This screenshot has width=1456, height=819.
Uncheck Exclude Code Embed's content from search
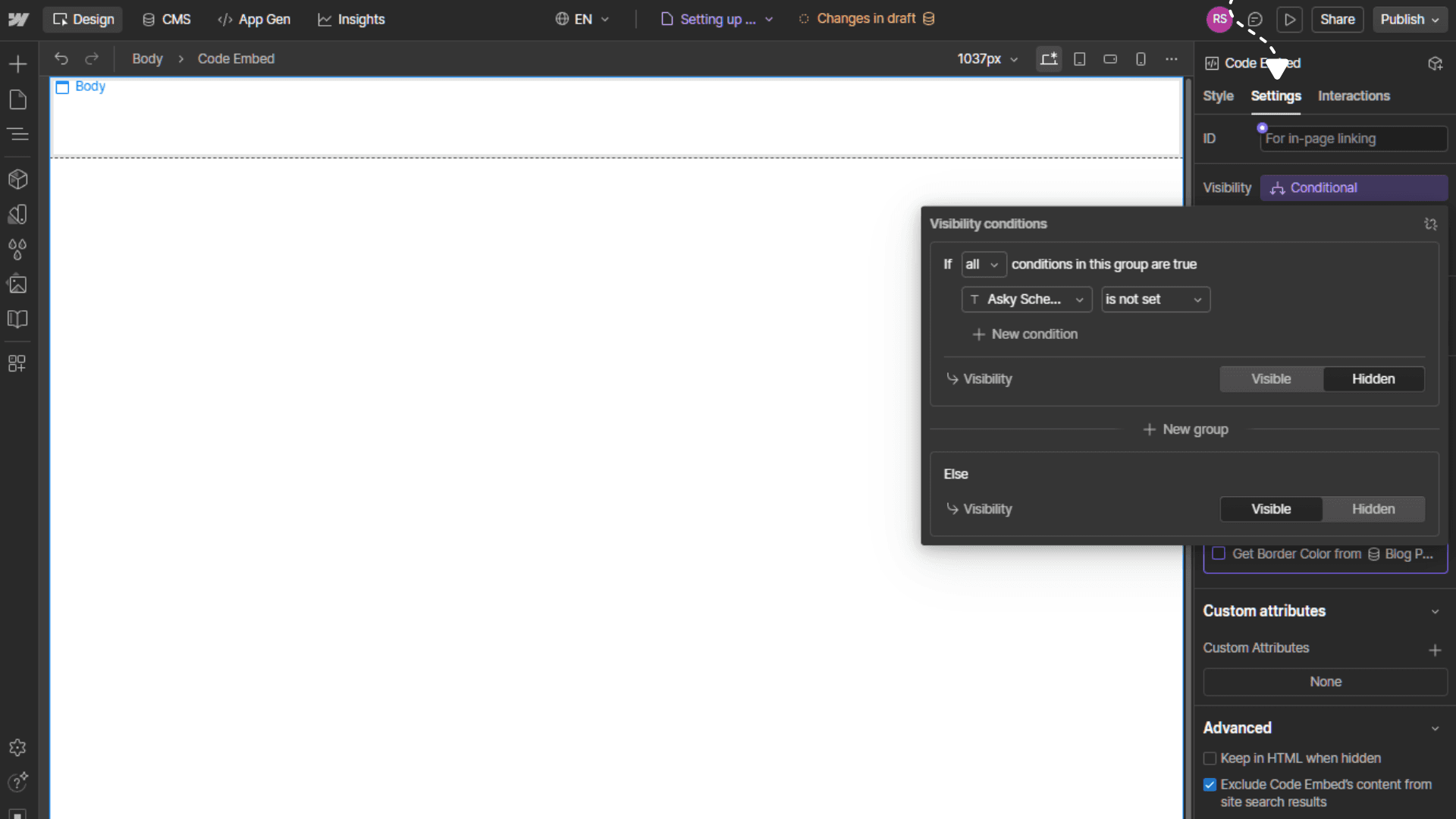pos(1210,785)
